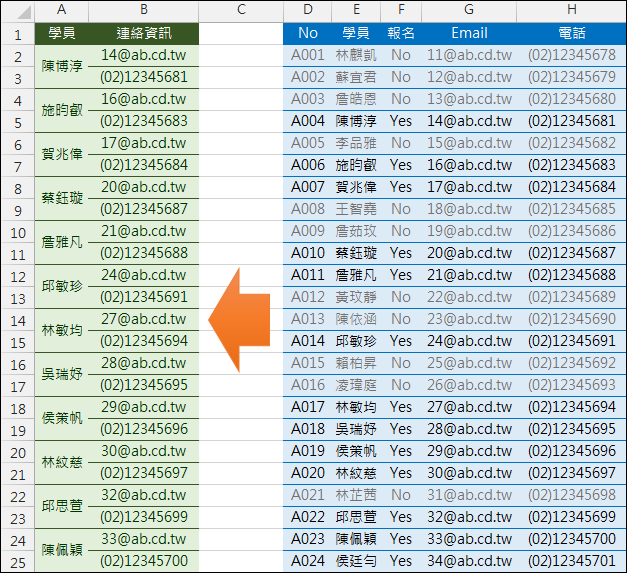Screen dimensions: 627x573
Task: Click merged cell 詹雅凡 in column A
Action: click(62, 242)
